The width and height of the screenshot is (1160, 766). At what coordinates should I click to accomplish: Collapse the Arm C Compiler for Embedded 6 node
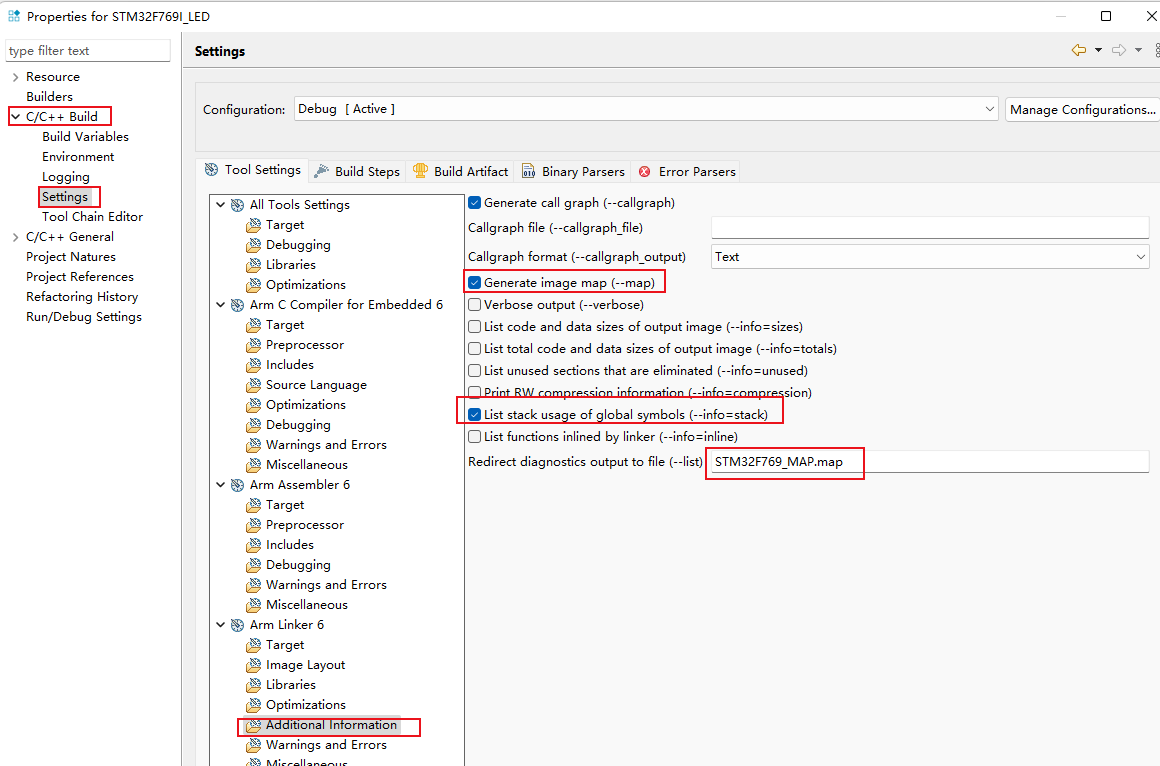pyautogui.click(x=221, y=305)
